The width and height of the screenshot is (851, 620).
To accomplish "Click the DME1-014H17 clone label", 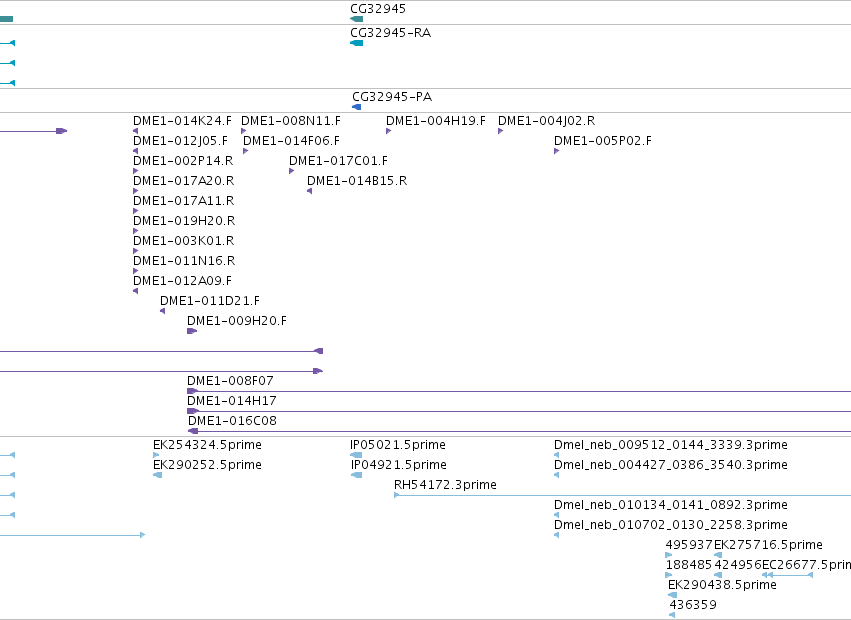I will pos(232,401).
